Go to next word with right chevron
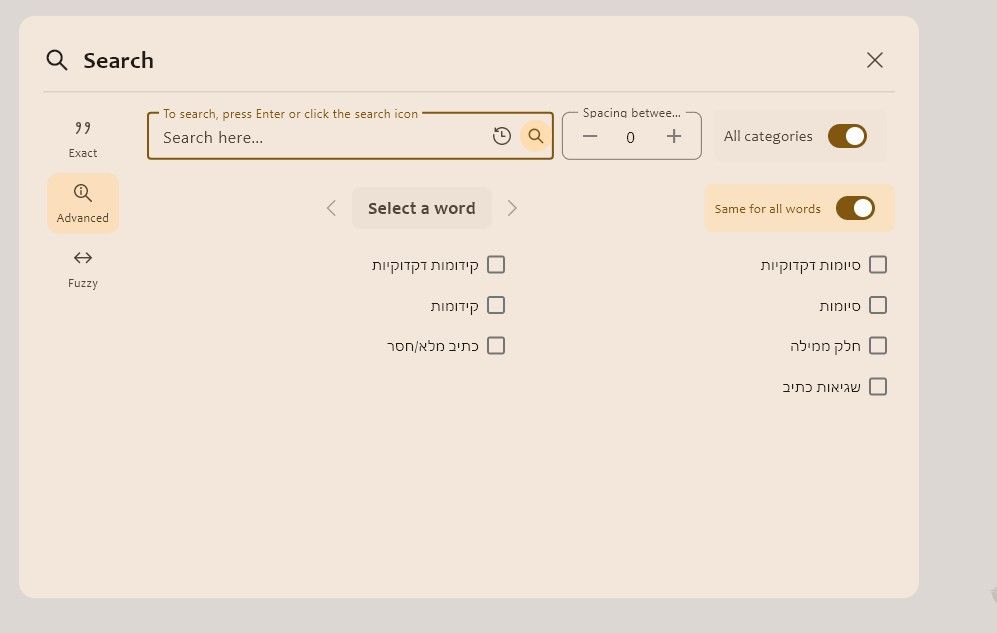This screenshot has height=633, width=997. 512,208
